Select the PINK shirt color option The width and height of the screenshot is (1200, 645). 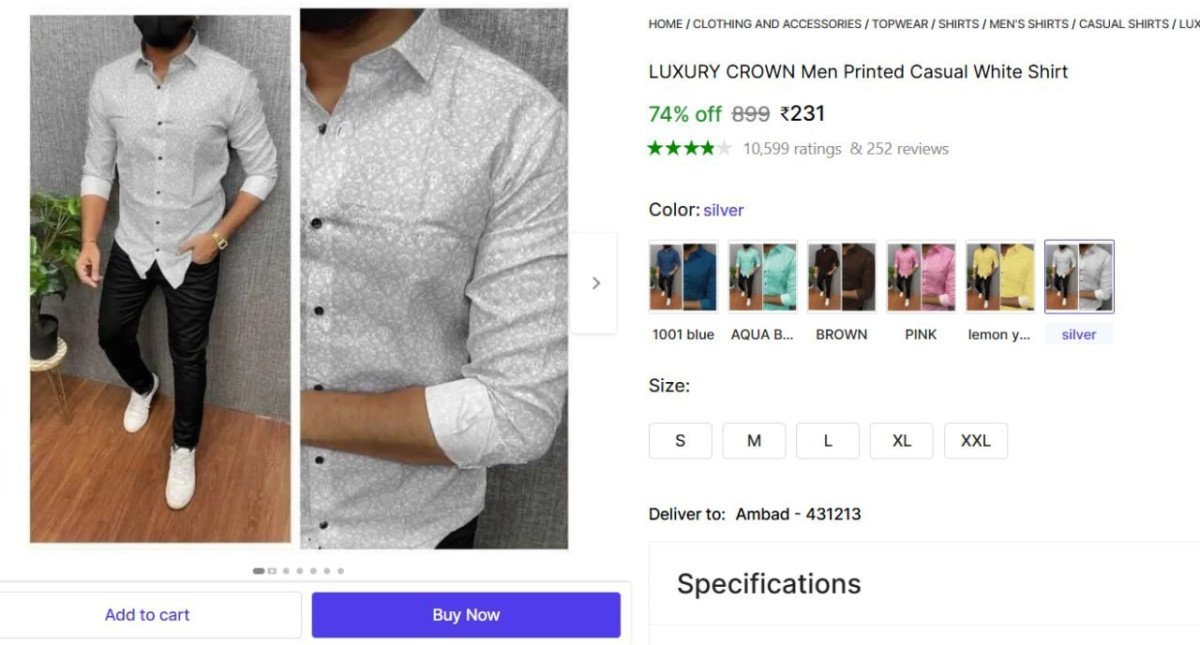(920, 277)
